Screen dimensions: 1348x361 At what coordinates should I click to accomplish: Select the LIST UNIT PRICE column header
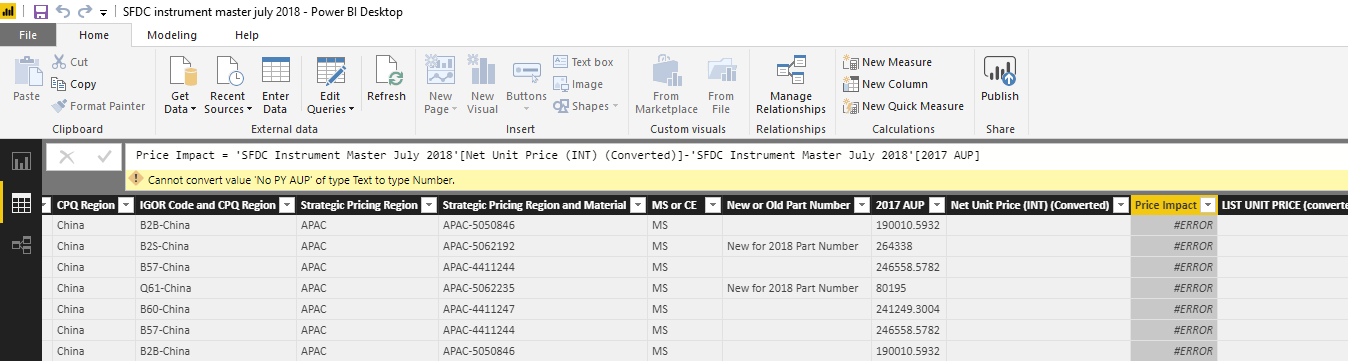point(1282,205)
